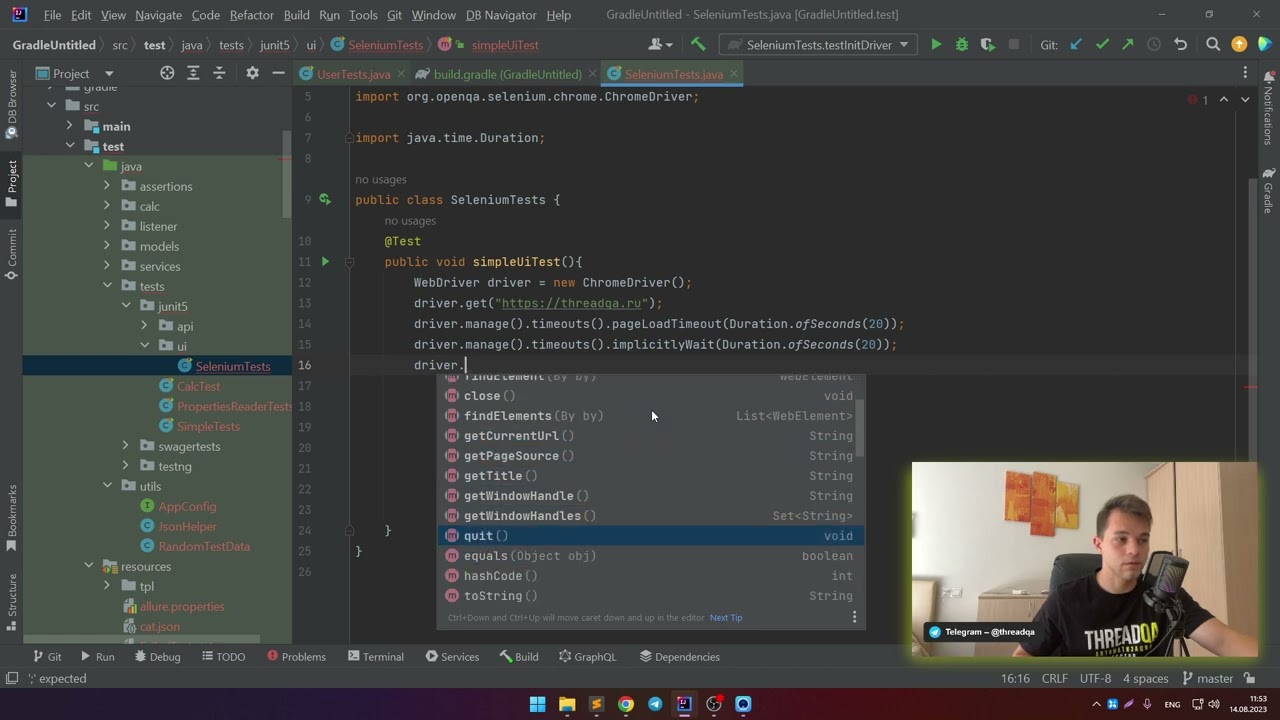Open Project panel settings gear
1280x720 pixels.
point(252,73)
